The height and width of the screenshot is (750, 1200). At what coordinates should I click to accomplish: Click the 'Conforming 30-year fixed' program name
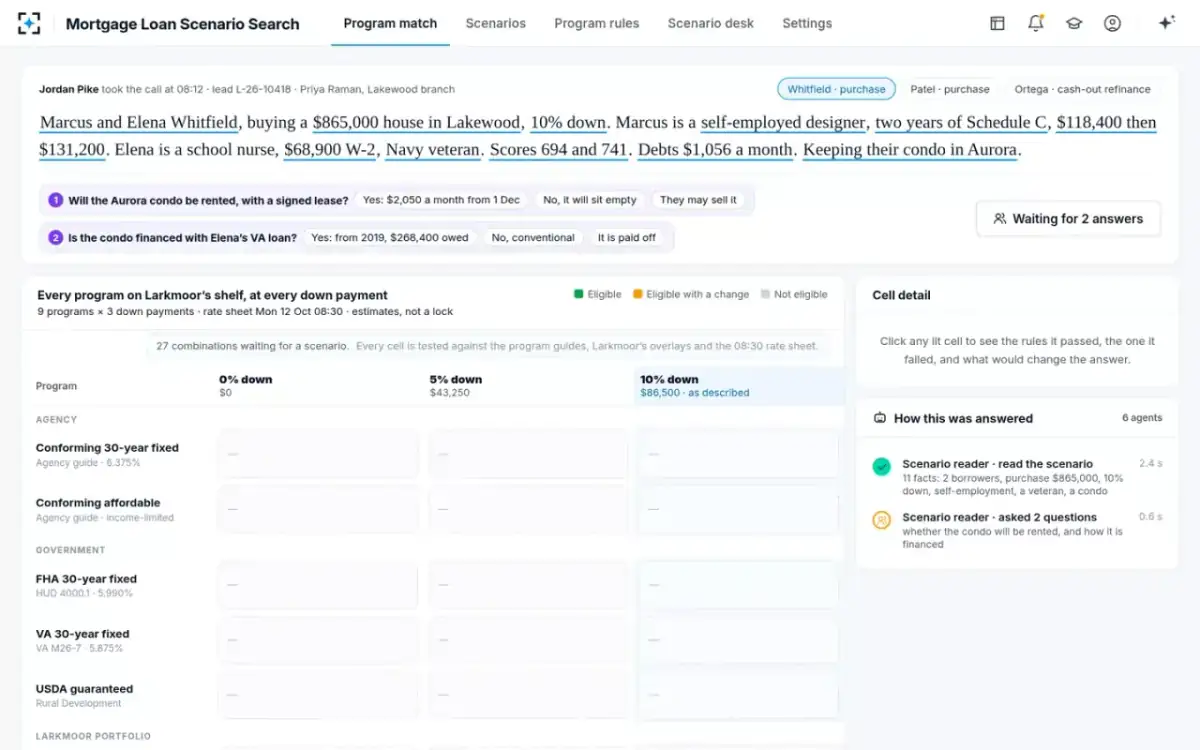[x=107, y=448]
